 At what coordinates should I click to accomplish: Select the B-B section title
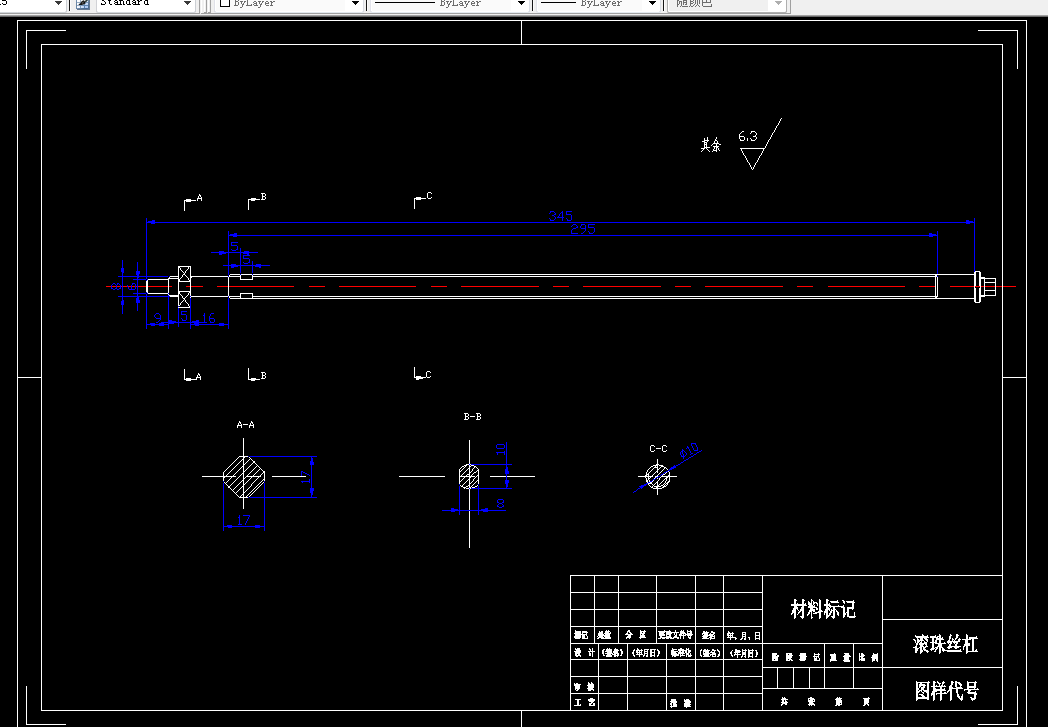473,416
